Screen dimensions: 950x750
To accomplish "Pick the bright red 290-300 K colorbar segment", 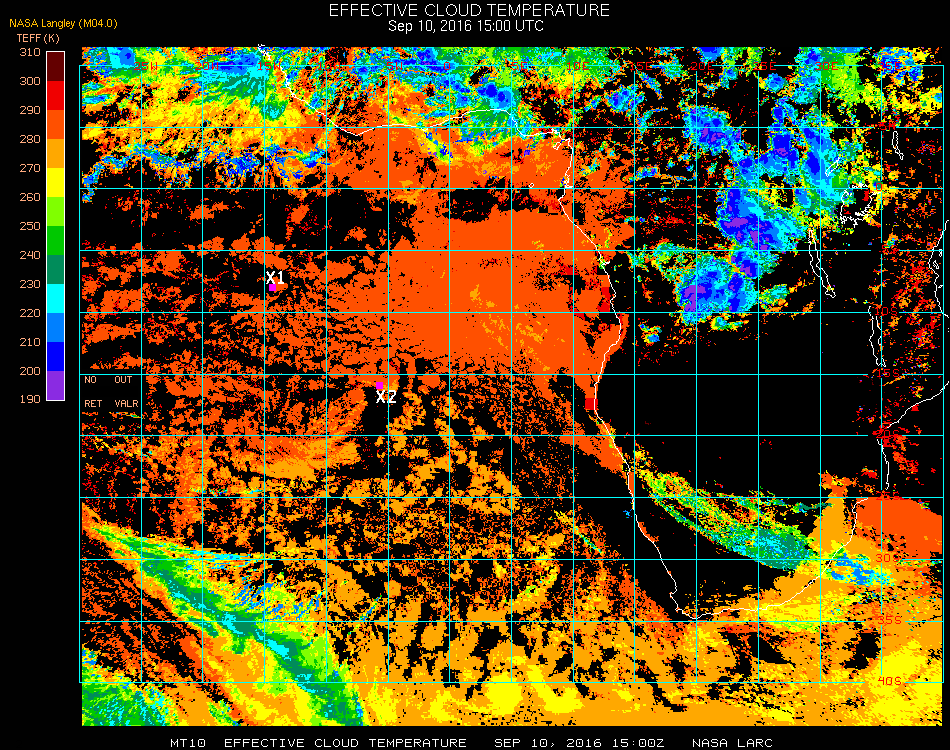I will pyautogui.click(x=55, y=95).
